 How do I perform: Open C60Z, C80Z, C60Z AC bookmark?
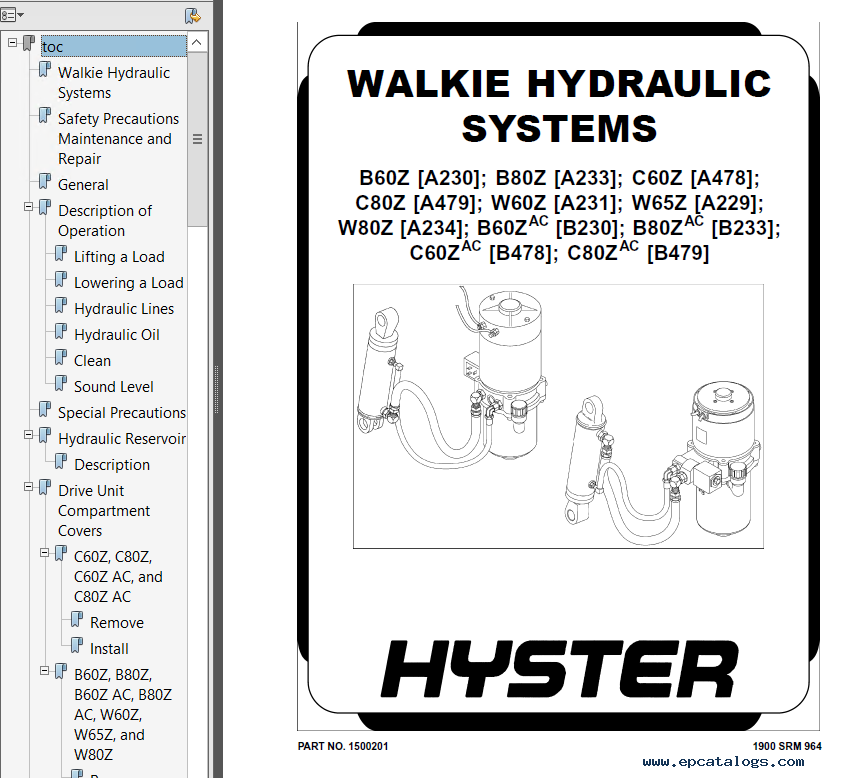pos(118,577)
